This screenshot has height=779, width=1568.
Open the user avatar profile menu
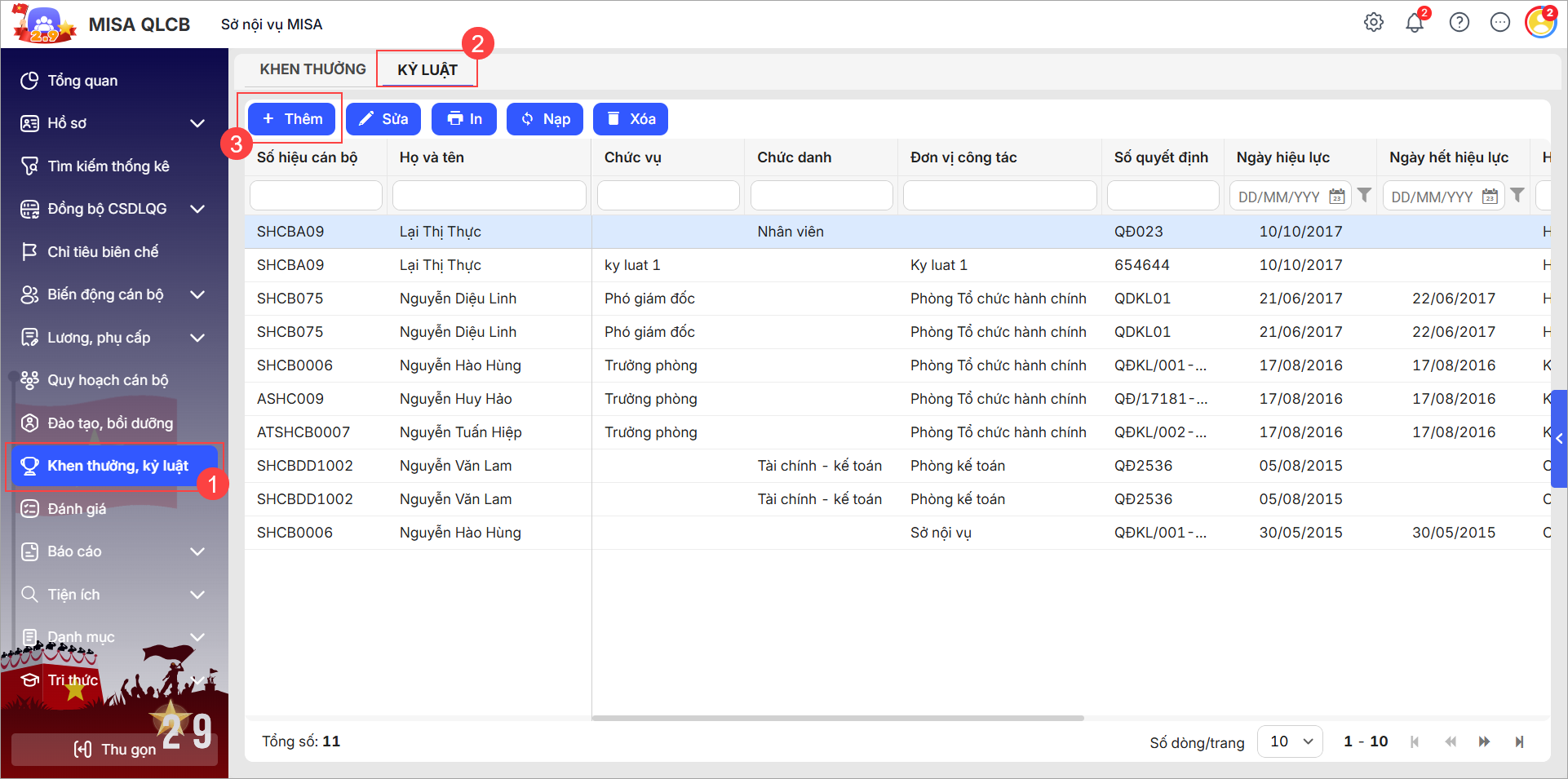click(x=1540, y=23)
